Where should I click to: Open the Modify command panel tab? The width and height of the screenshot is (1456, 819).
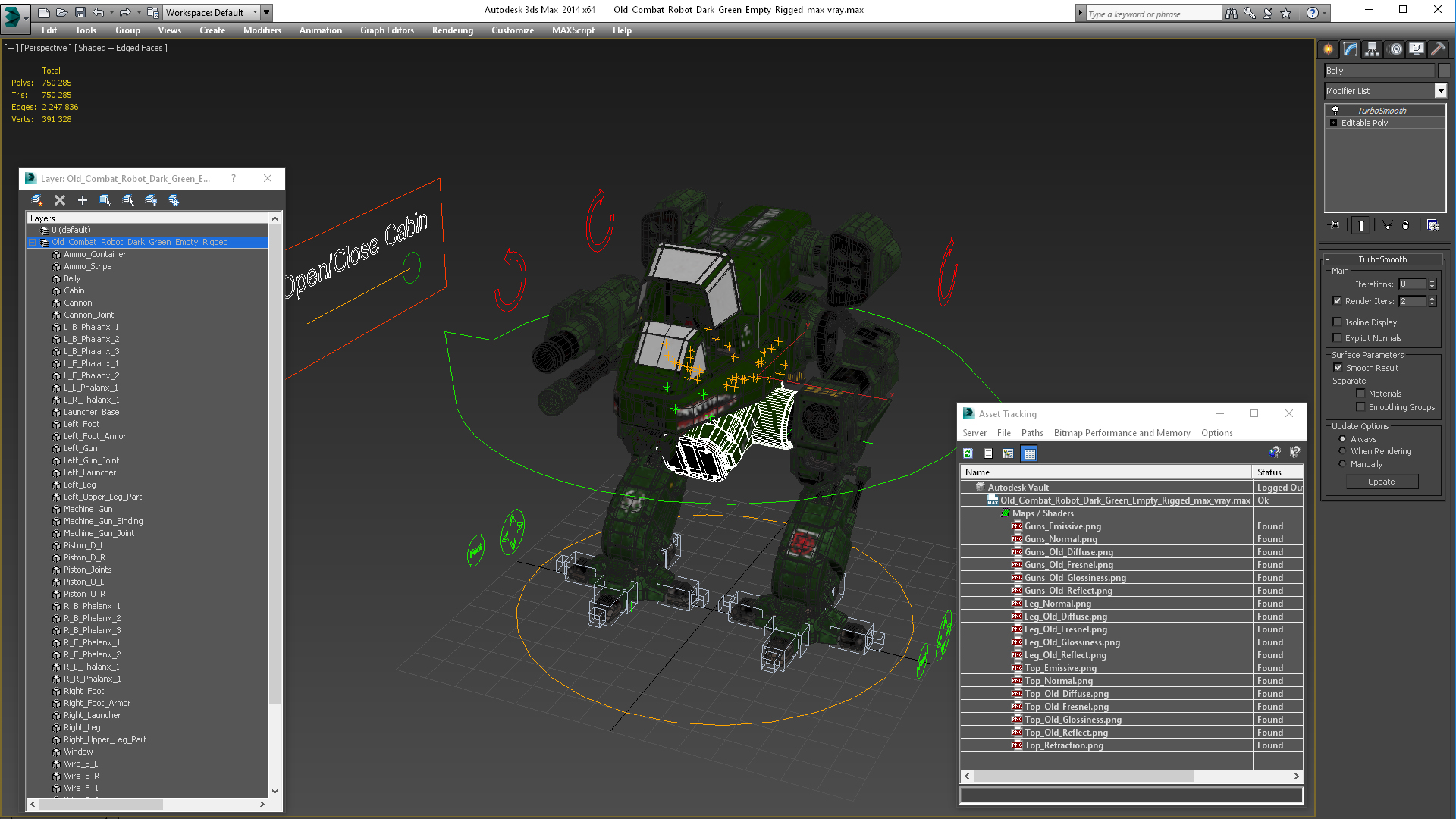point(1351,49)
